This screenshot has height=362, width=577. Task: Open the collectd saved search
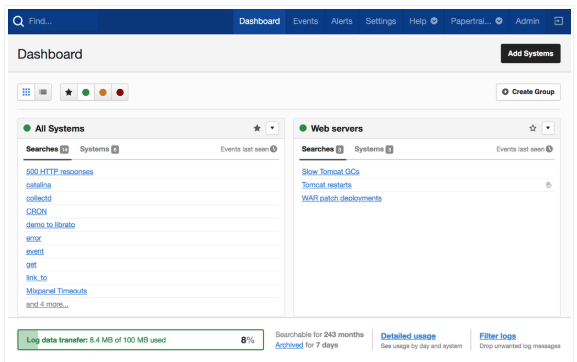[39, 198]
